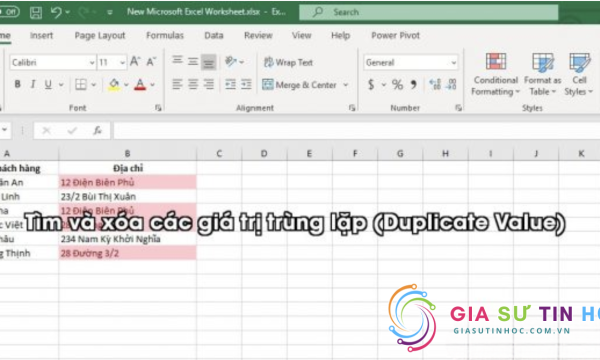
Task: Select column B header
Action: [127, 154]
